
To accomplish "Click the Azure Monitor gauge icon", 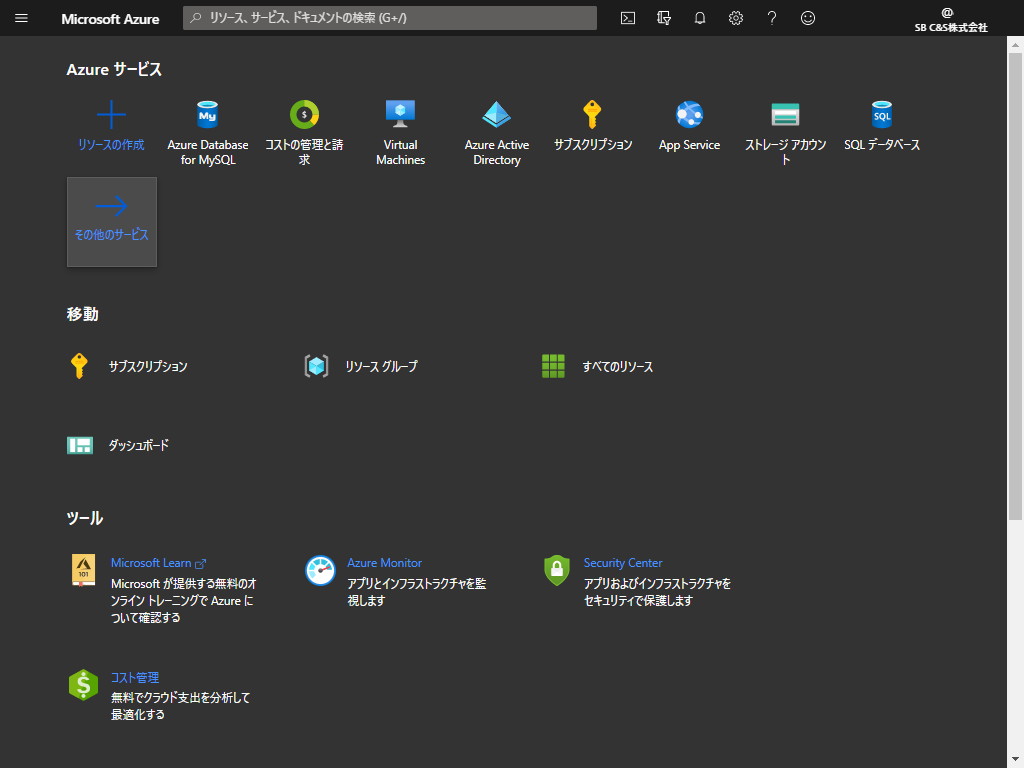I will (320, 570).
